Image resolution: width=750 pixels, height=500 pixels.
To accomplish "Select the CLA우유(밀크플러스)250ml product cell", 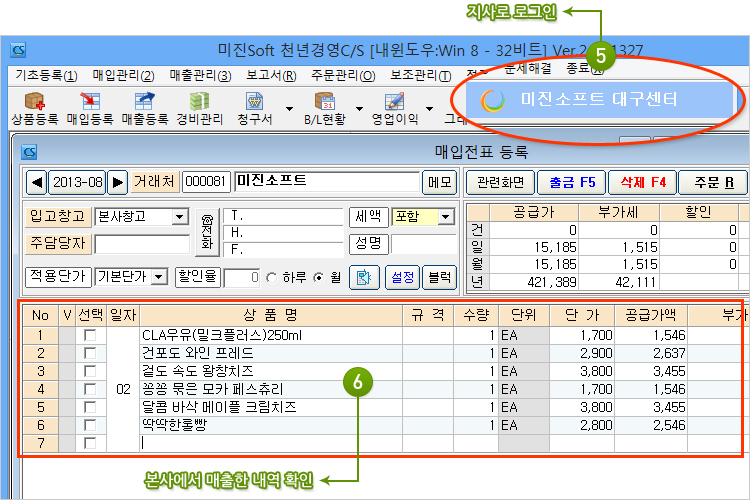I will [x=271, y=335].
